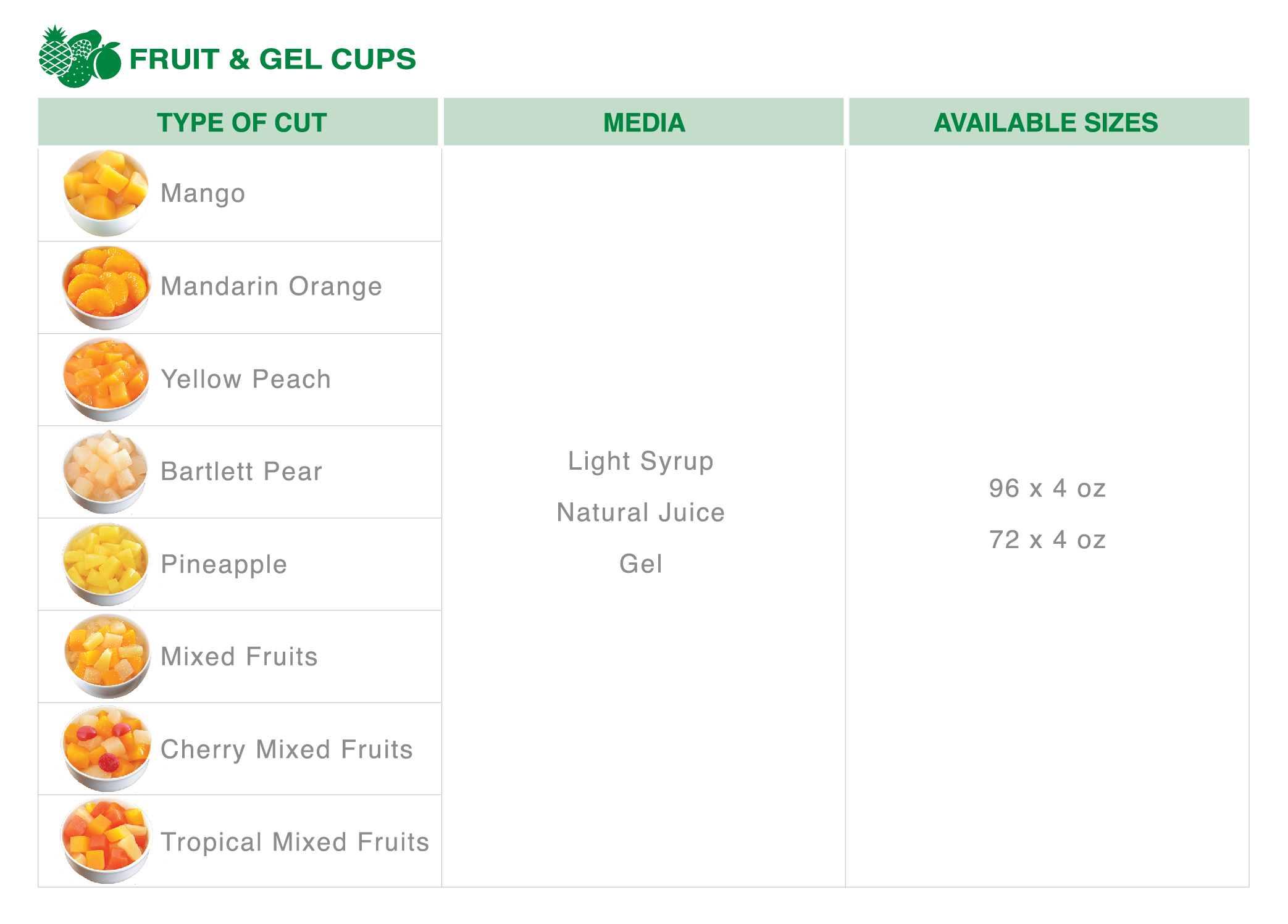
Task: Select the Pineapple bowl image
Action: click(106, 564)
